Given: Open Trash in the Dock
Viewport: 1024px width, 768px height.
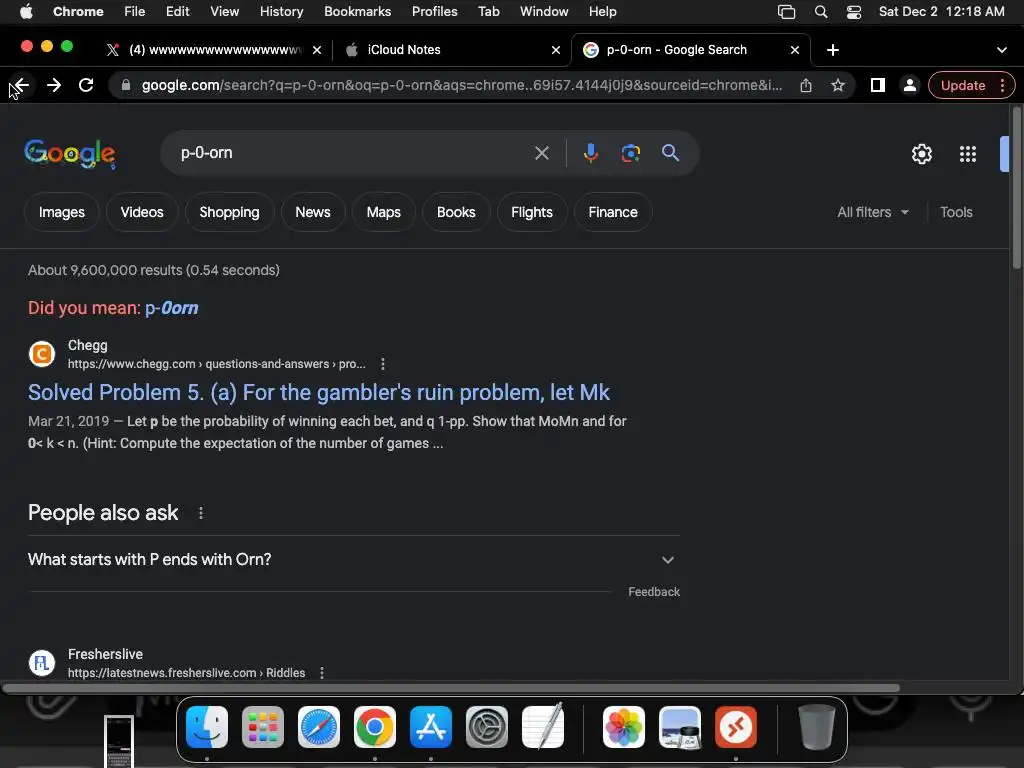Looking at the screenshot, I should [816, 727].
